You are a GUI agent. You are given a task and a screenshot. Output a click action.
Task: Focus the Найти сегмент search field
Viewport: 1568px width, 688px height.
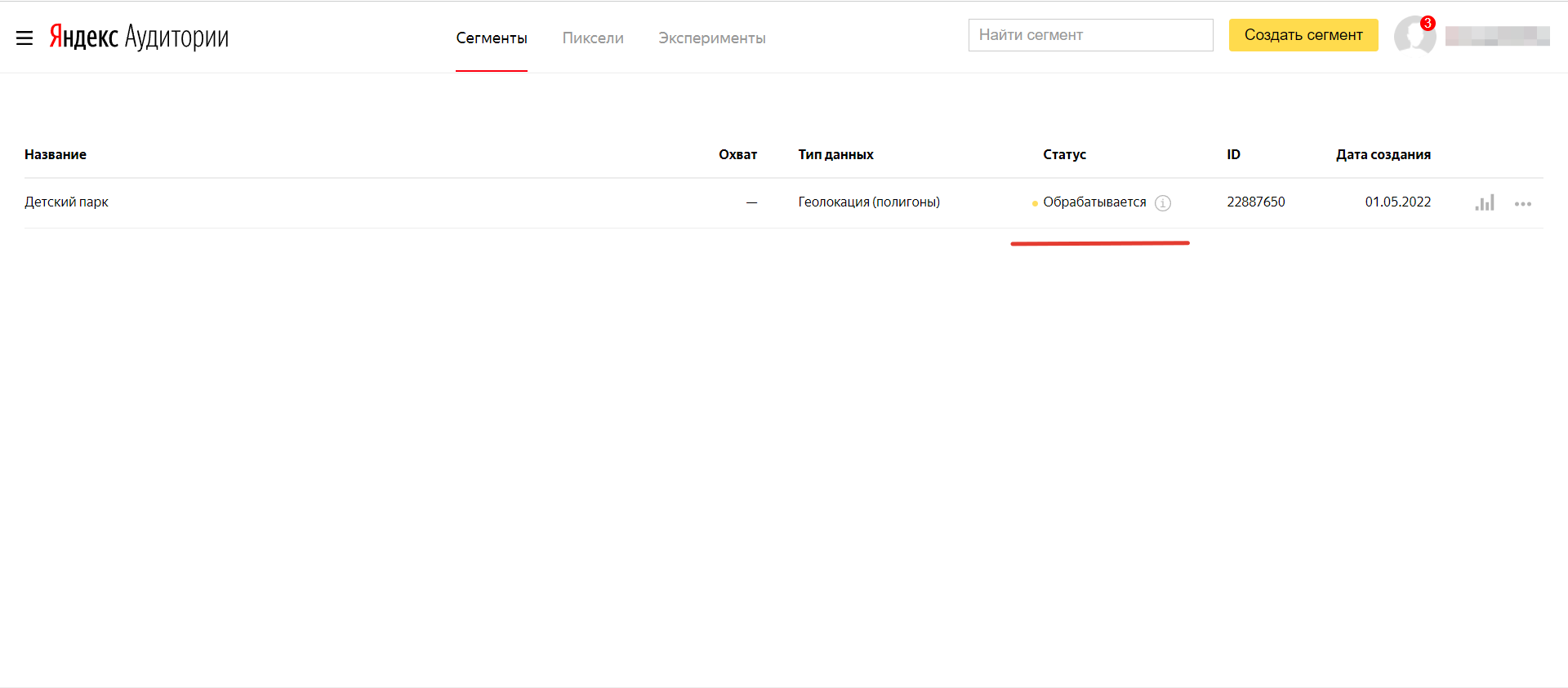tap(1090, 35)
